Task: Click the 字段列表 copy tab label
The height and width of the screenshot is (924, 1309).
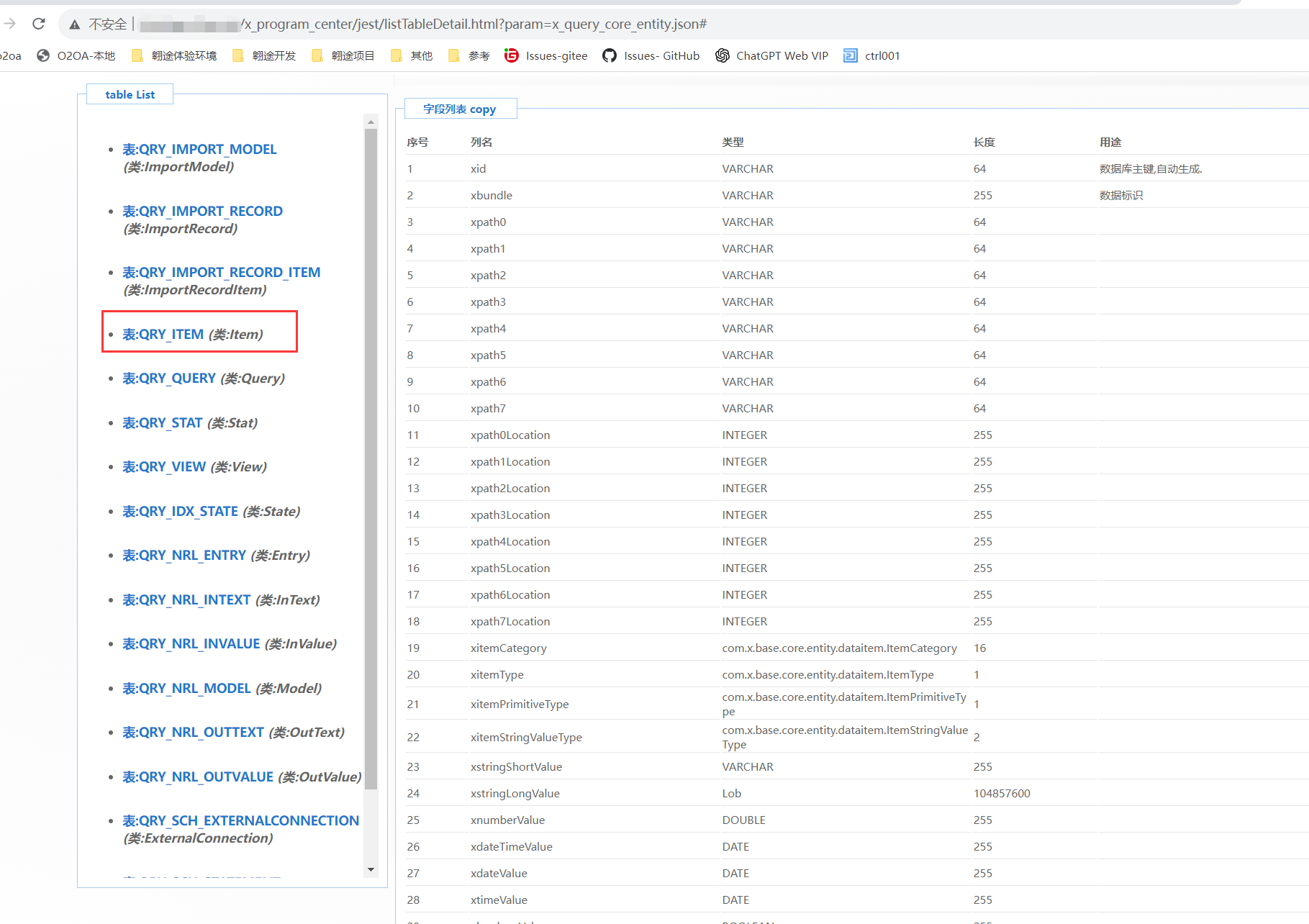Action: pos(460,109)
